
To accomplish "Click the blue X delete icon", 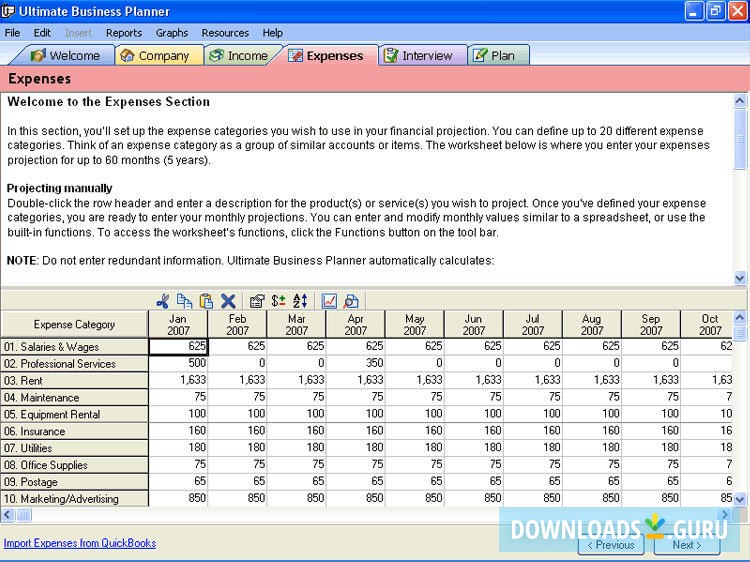I will [x=228, y=301].
